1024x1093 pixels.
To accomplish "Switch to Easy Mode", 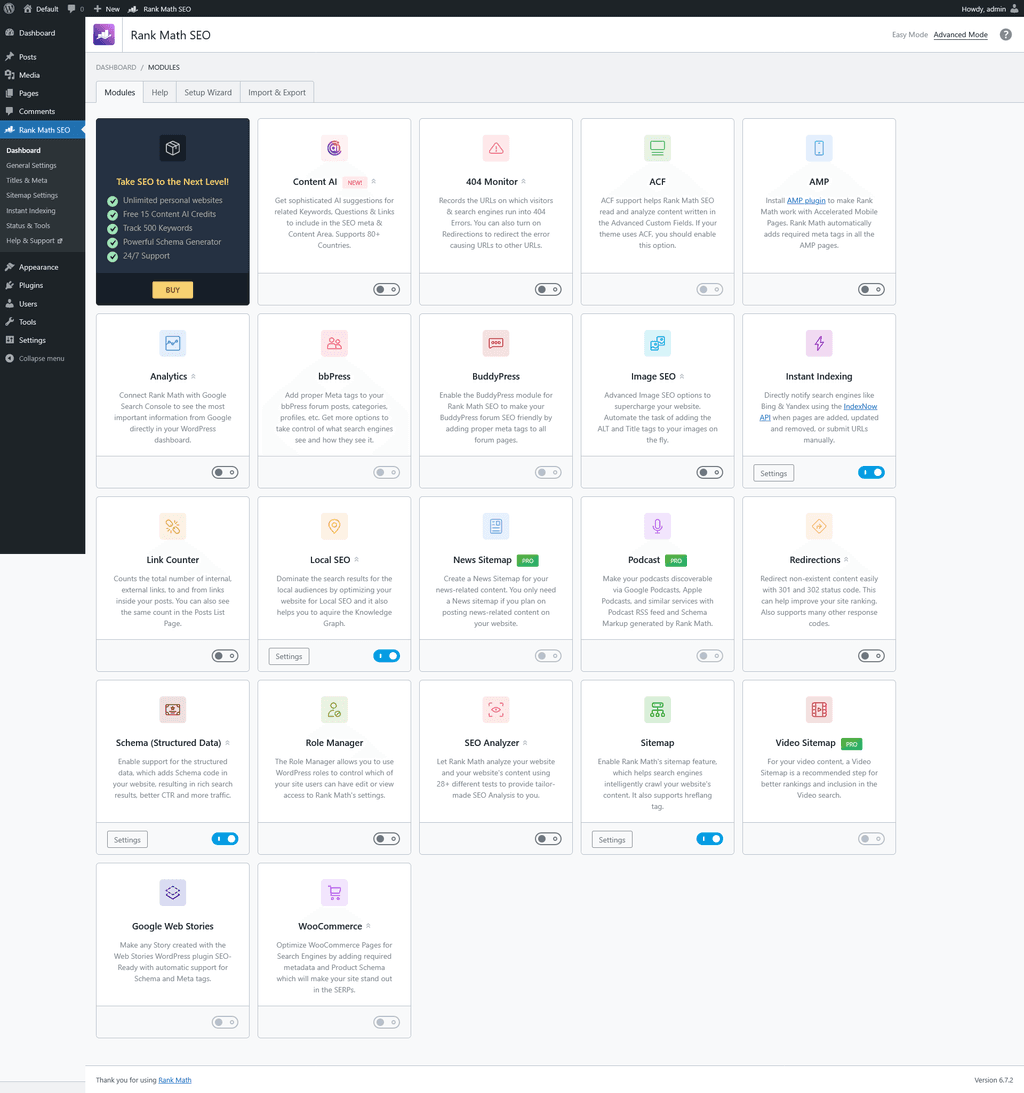I will tap(910, 35).
